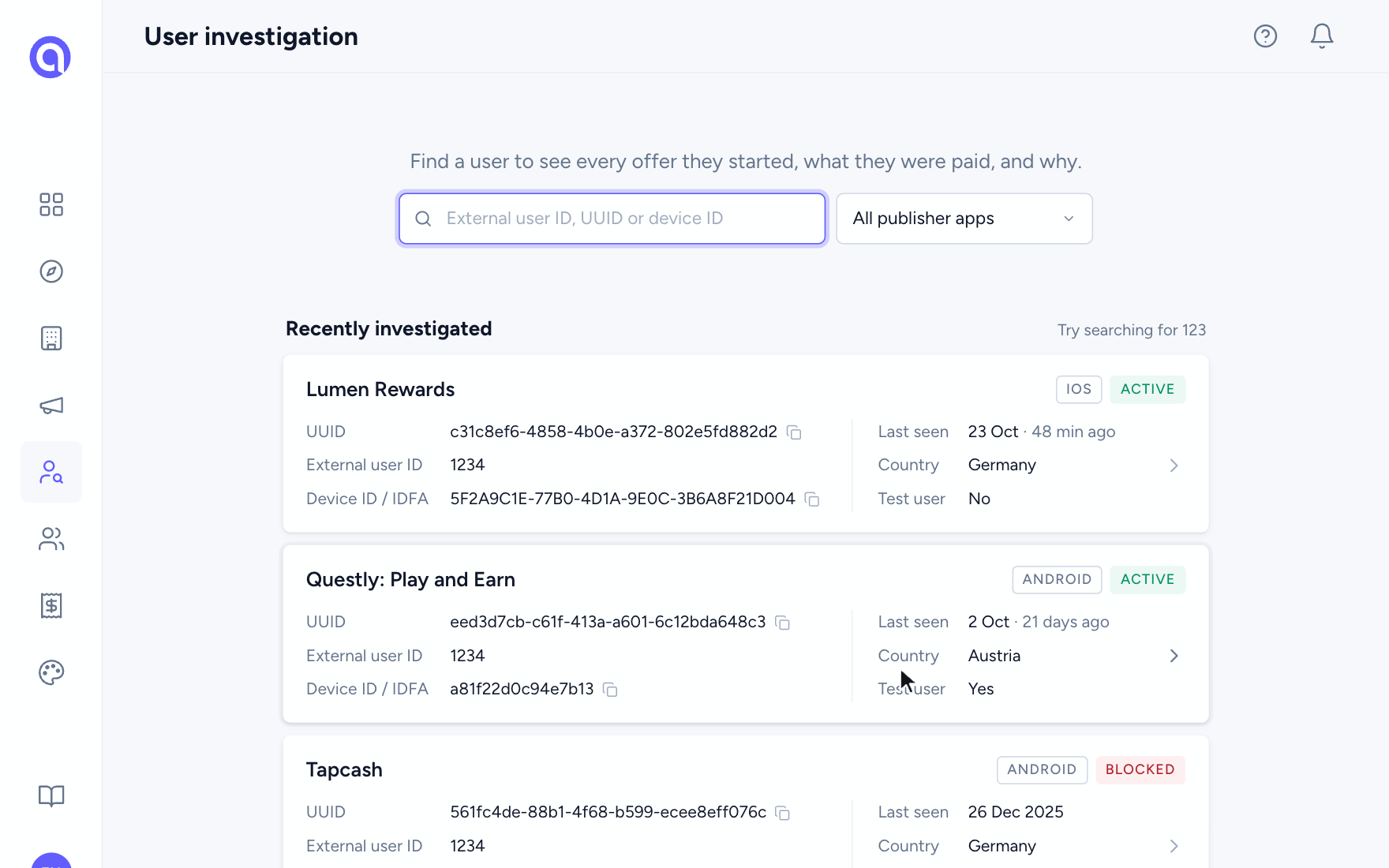The width and height of the screenshot is (1389, 868).
Task: Focus the External user ID search field
Action: [x=612, y=219]
